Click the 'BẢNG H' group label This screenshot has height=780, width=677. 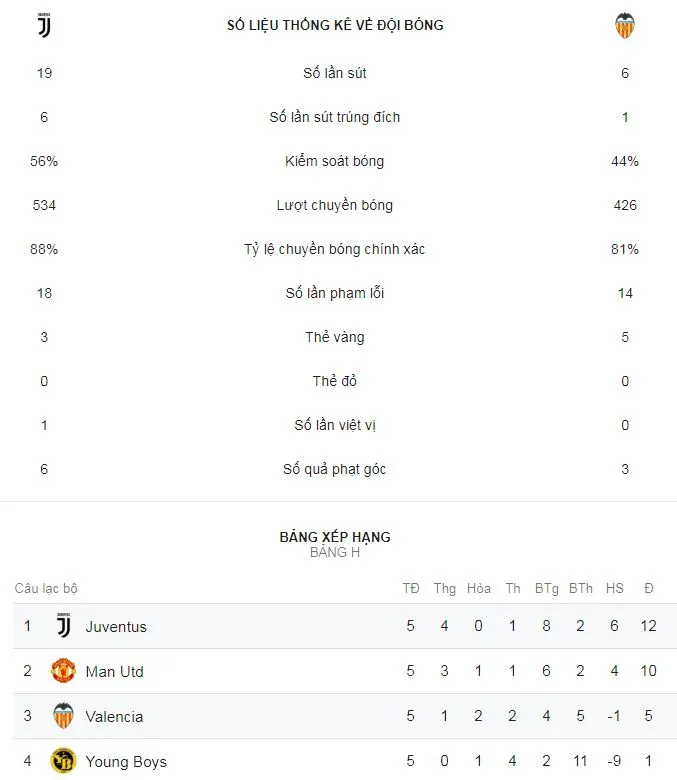click(335, 552)
